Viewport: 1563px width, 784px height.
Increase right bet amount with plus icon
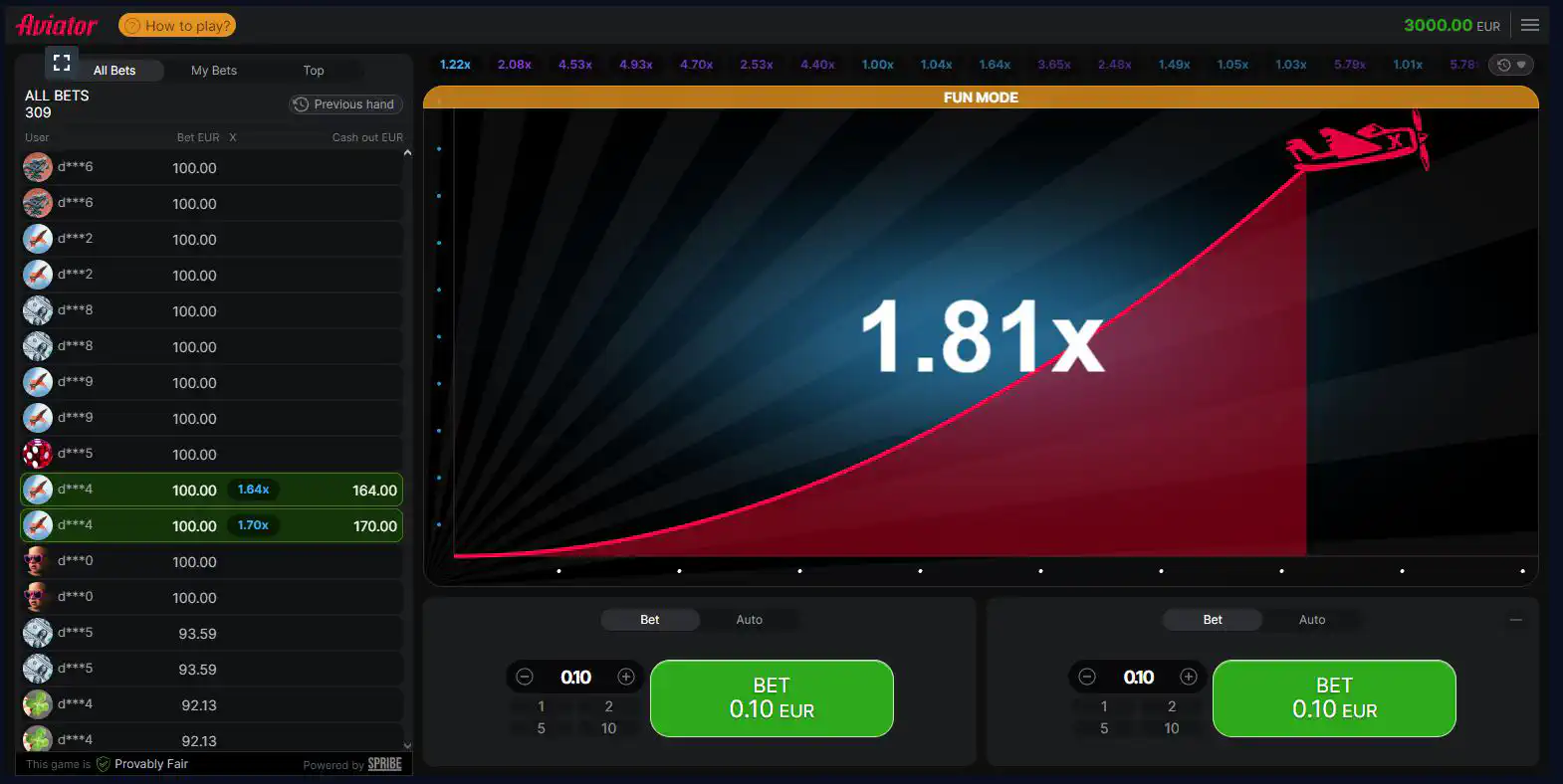click(x=1189, y=678)
